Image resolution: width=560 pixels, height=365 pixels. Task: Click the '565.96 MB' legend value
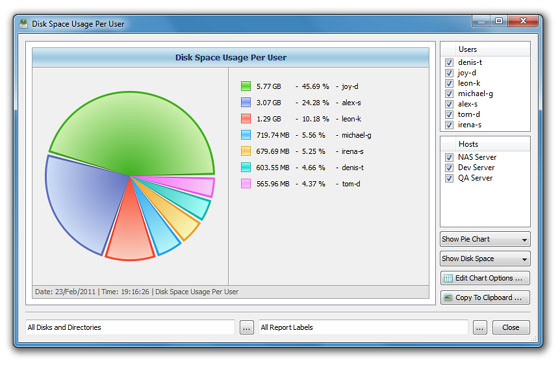pos(272,184)
